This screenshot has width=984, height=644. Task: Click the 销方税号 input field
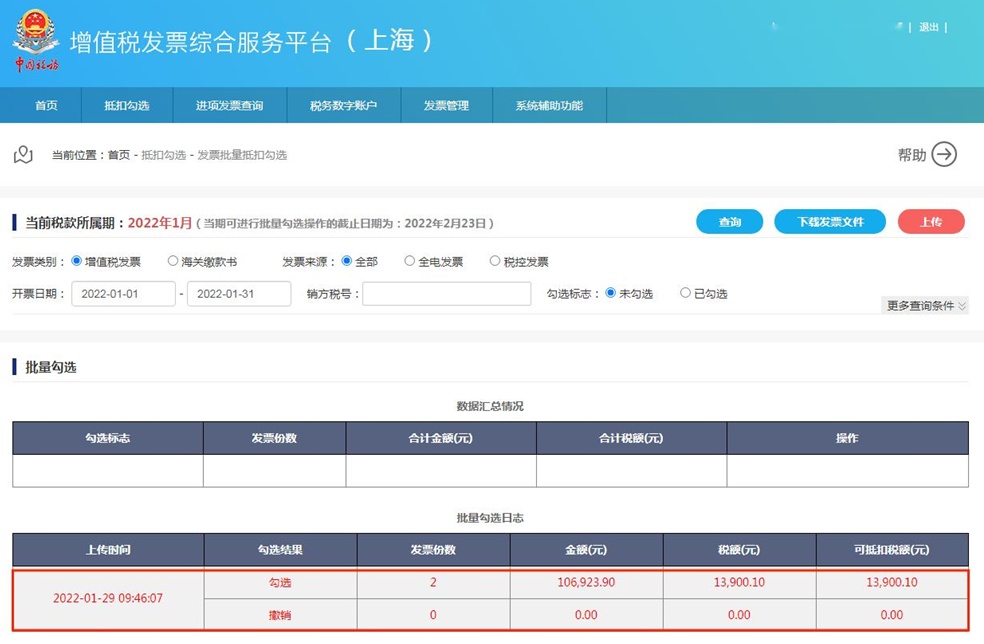tap(446, 294)
